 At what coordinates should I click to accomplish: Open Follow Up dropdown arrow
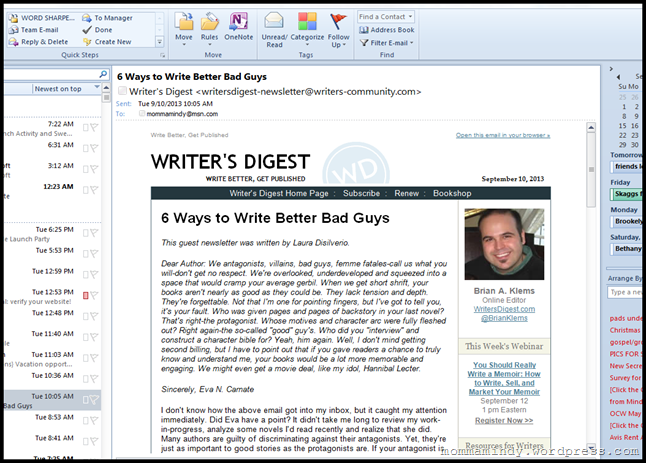[344, 45]
